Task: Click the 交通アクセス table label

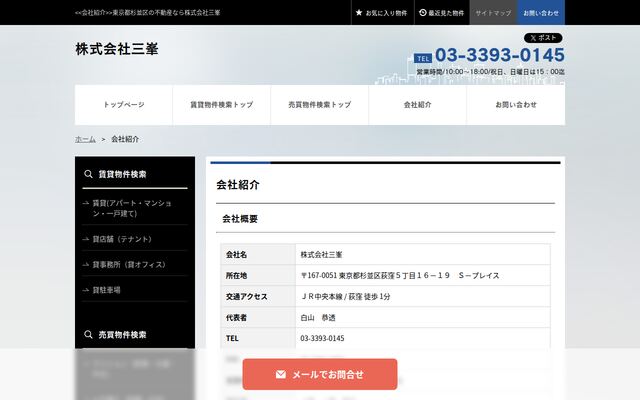Action: [247, 297]
